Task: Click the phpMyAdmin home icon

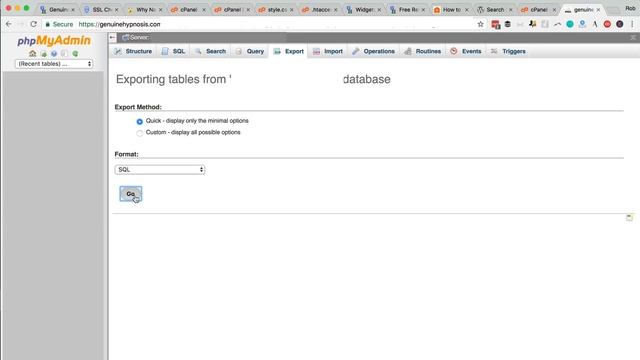Action: 33,53
